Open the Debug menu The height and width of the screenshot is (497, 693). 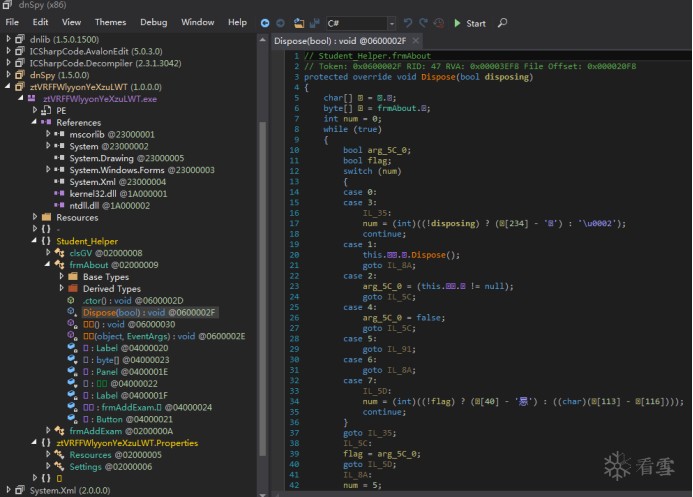[154, 22]
